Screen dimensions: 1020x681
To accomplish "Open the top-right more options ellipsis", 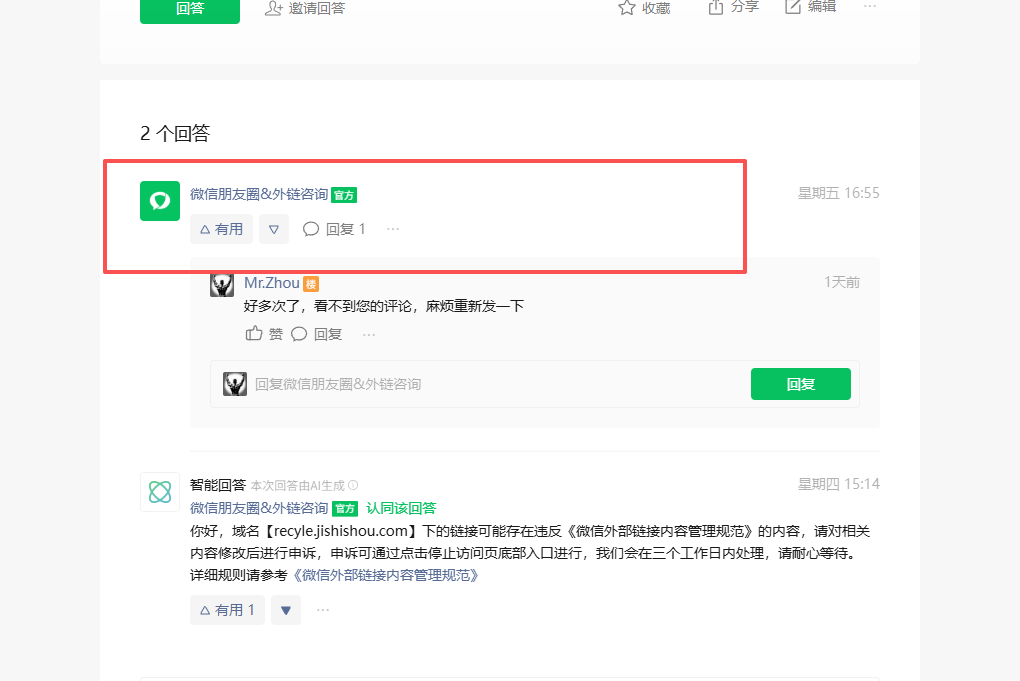I will 870,7.
